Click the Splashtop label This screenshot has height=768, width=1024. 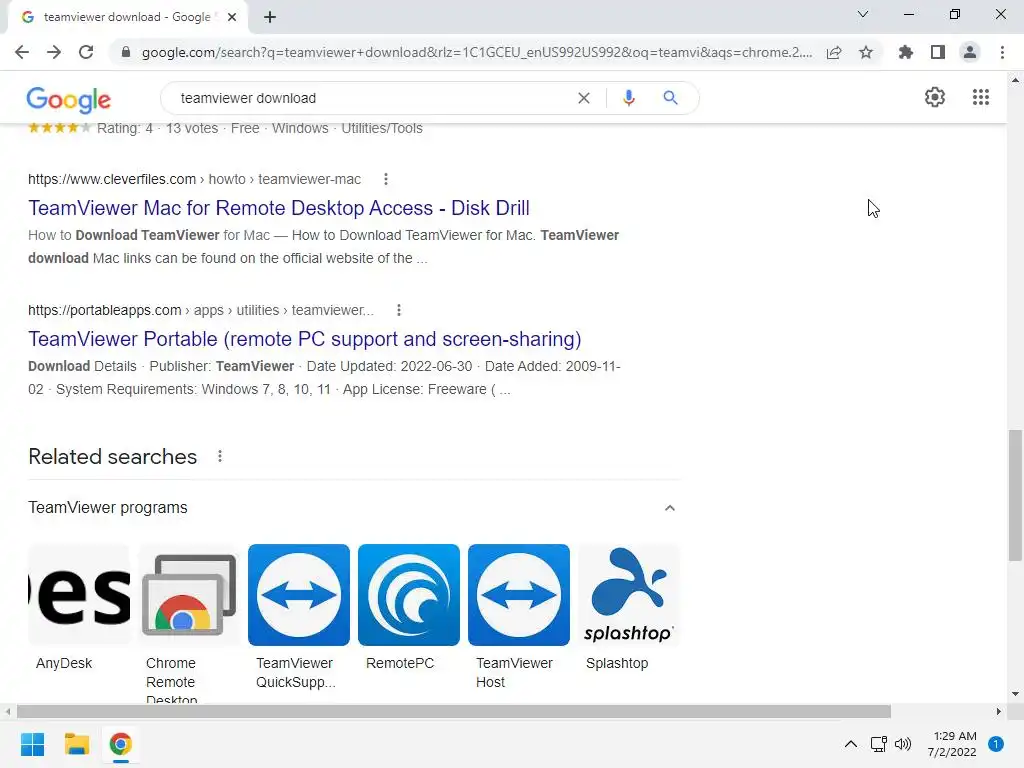pos(617,664)
